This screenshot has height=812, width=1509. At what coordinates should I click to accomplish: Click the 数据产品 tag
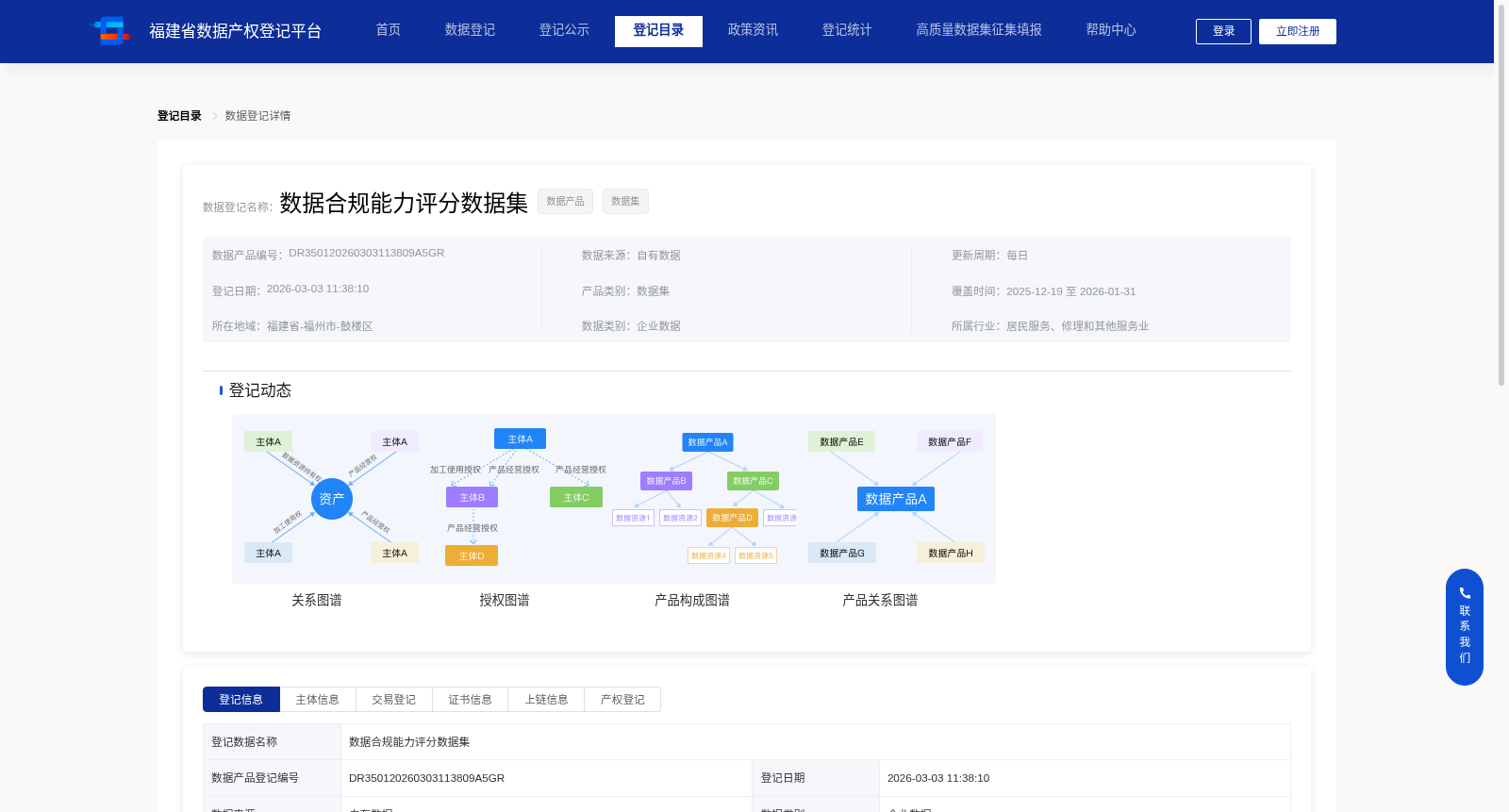[x=565, y=201]
